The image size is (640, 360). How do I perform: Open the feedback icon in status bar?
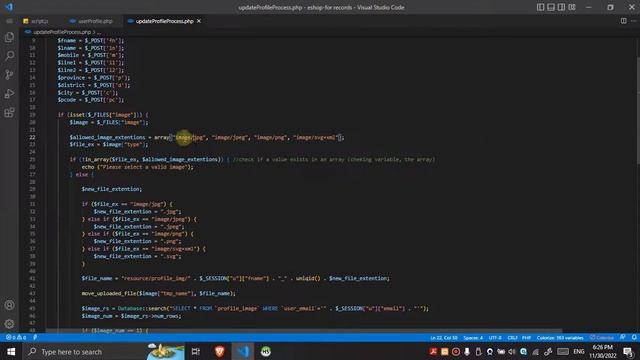(623, 338)
